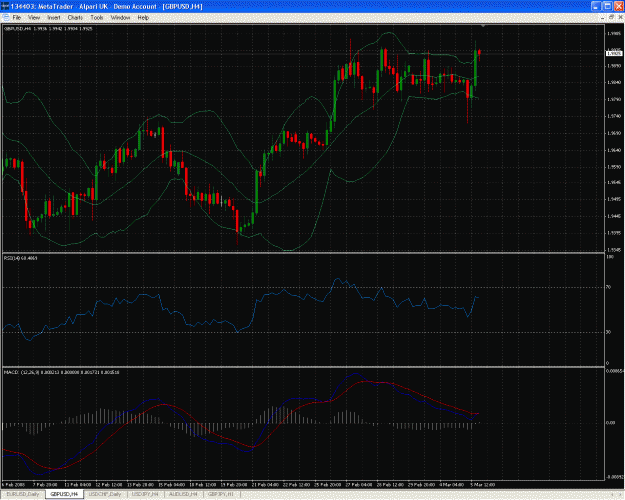Click the RSI 70 level label
This screenshot has height=500, width=625.
click(x=609, y=287)
